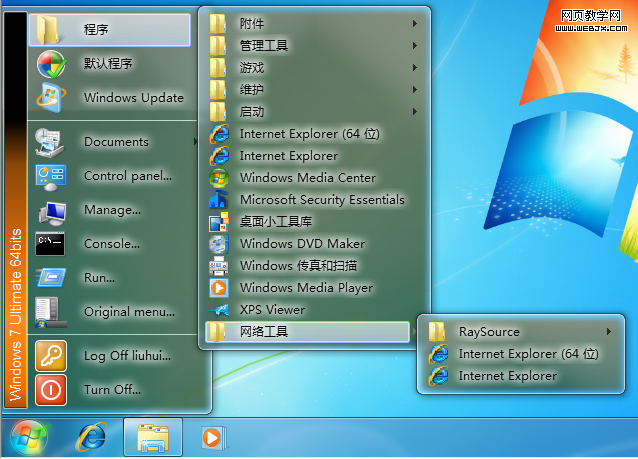The width and height of the screenshot is (638, 459).
Task: Launch Windows DVD Maker icon
Action: click(x=219, y=244)
